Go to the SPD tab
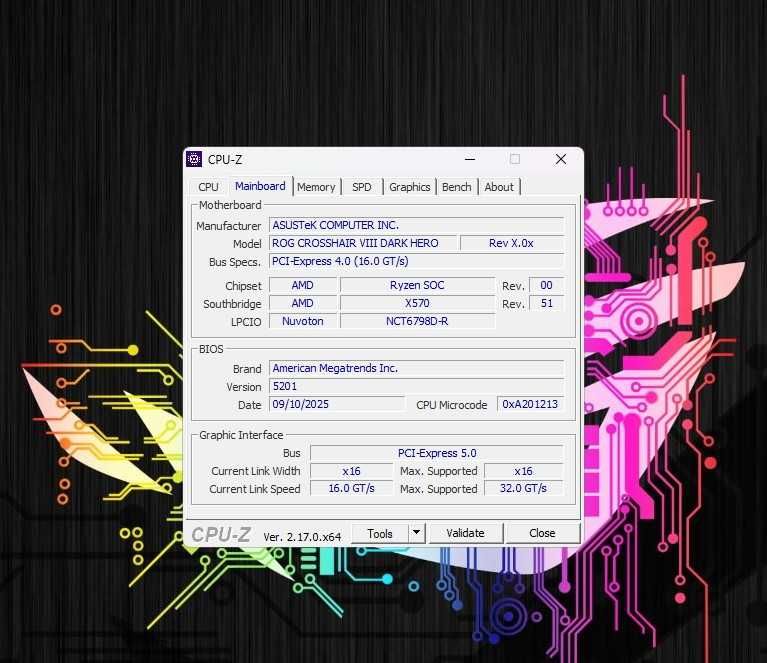Screen dimensions: 767x663 tap(362, 187)
